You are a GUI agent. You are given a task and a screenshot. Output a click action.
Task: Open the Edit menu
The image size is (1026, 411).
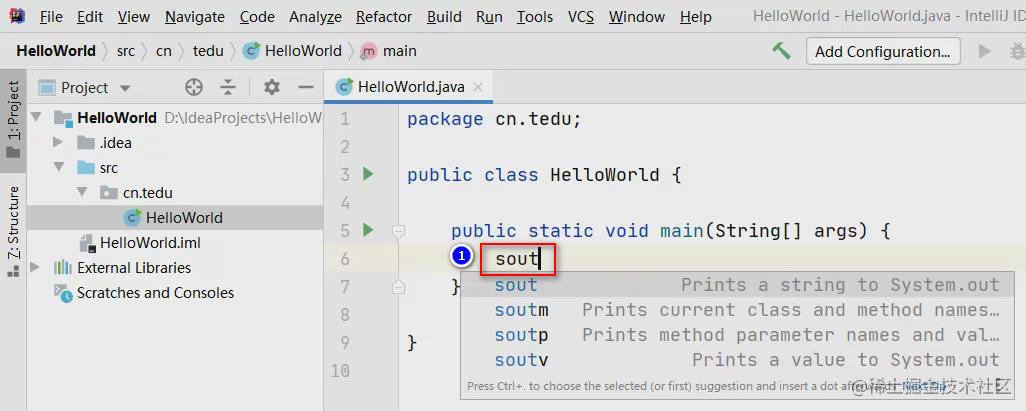(x=90, y=16)
